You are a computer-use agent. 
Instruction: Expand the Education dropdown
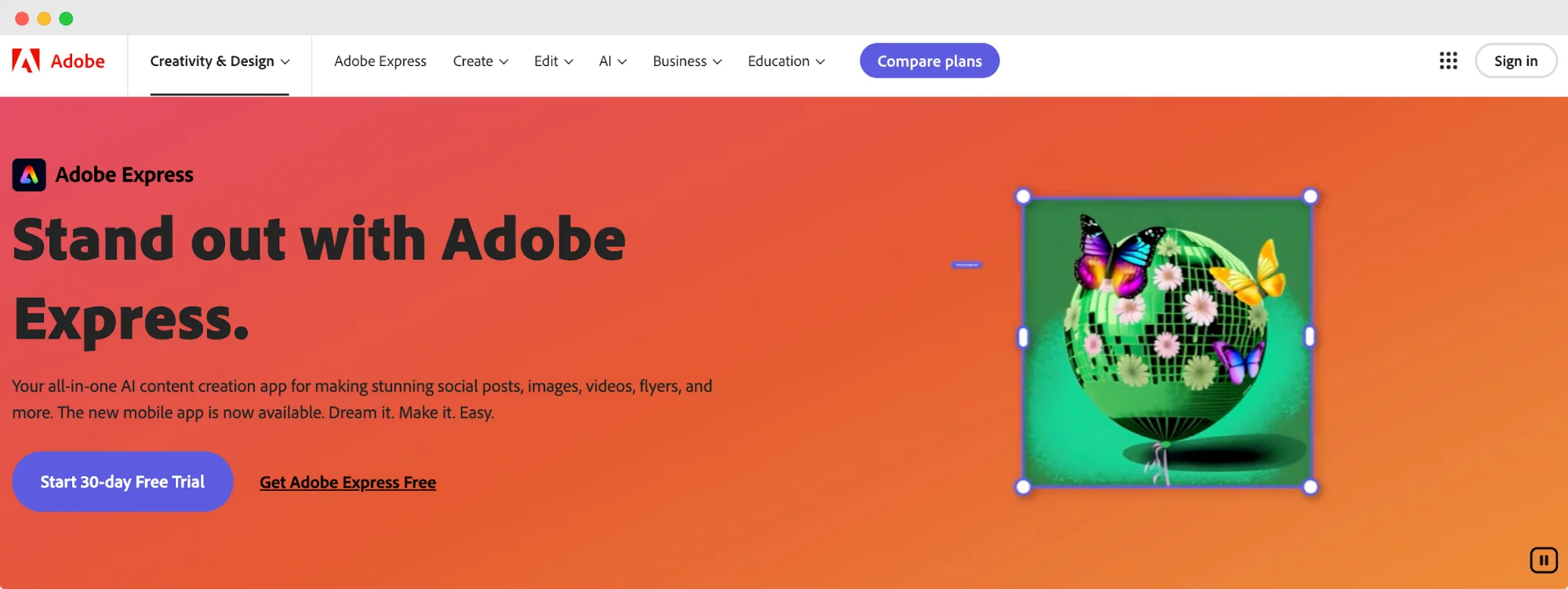click(786, 61)
